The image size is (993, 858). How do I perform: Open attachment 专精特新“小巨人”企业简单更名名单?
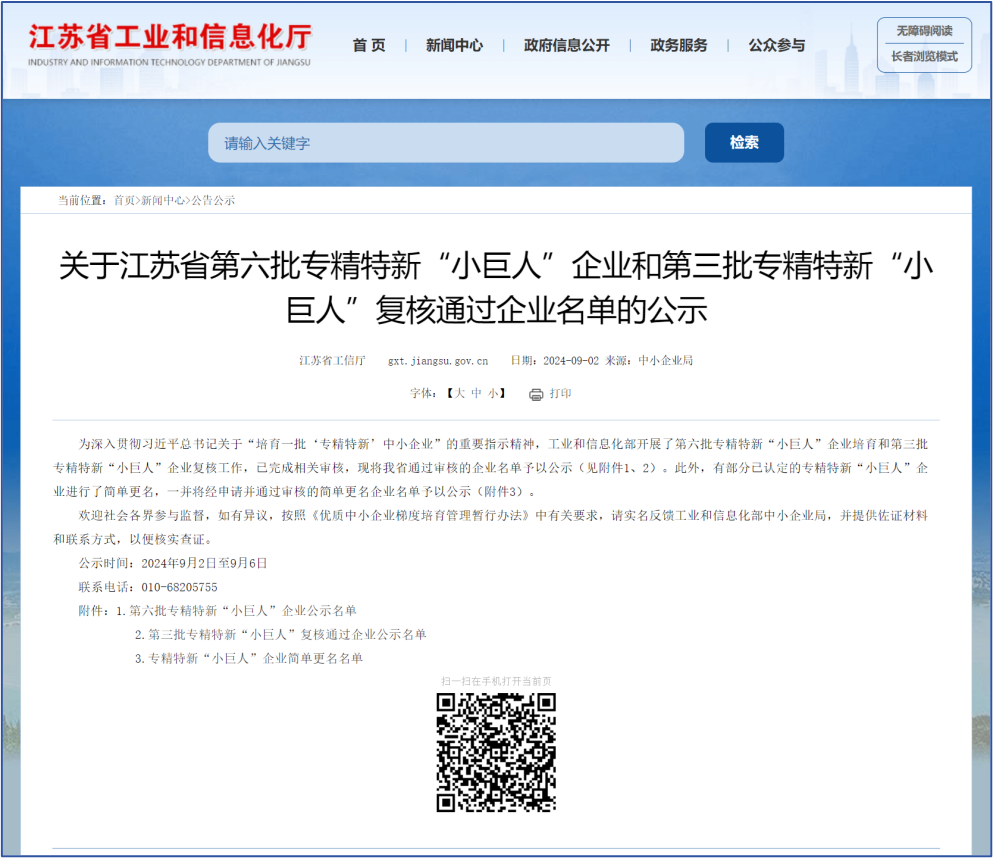pos(255,659)
